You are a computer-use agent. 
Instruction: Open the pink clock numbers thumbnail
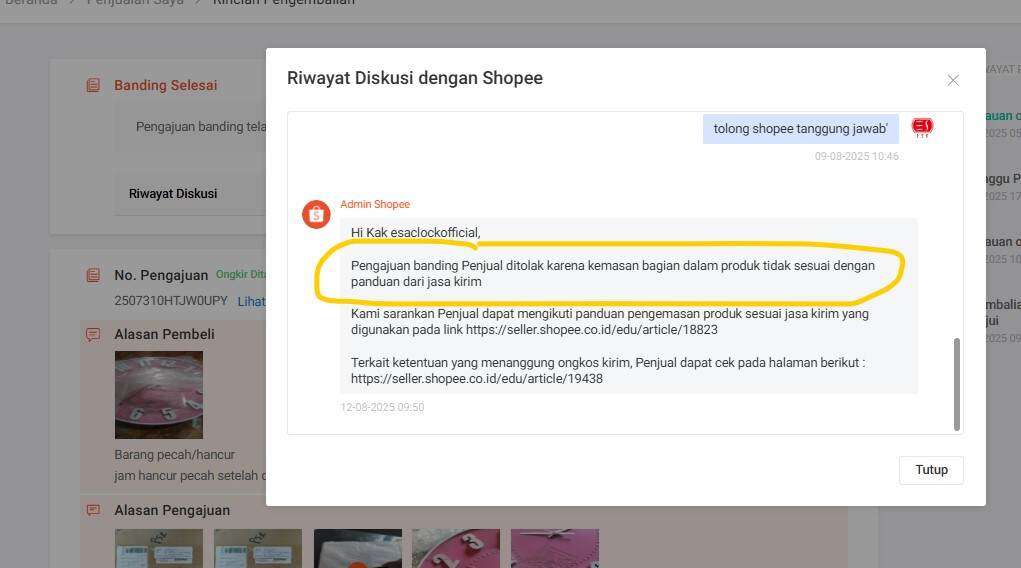coord(455,548)
